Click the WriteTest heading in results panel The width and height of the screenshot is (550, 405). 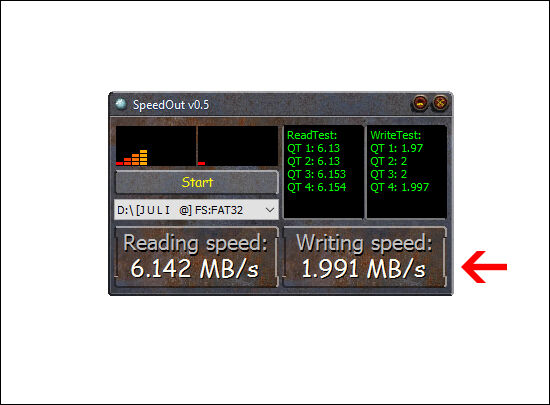tap(395, 135)
